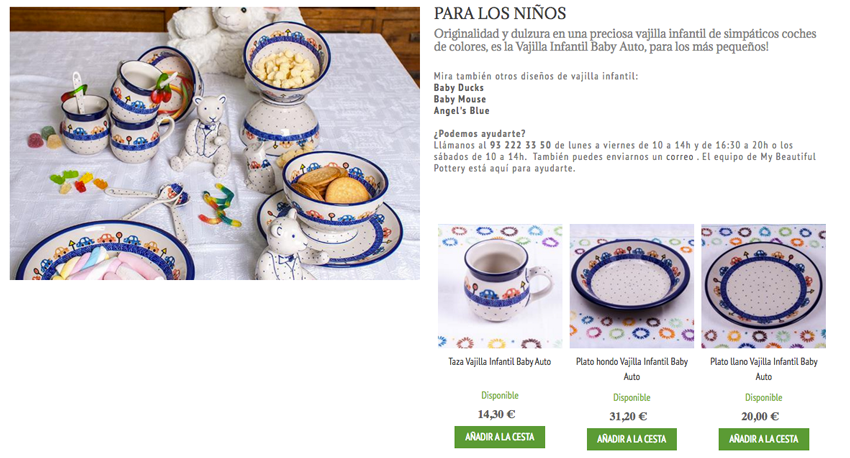Open the Angel's Blue design link
850x458 pixels.
pos(461,111)
